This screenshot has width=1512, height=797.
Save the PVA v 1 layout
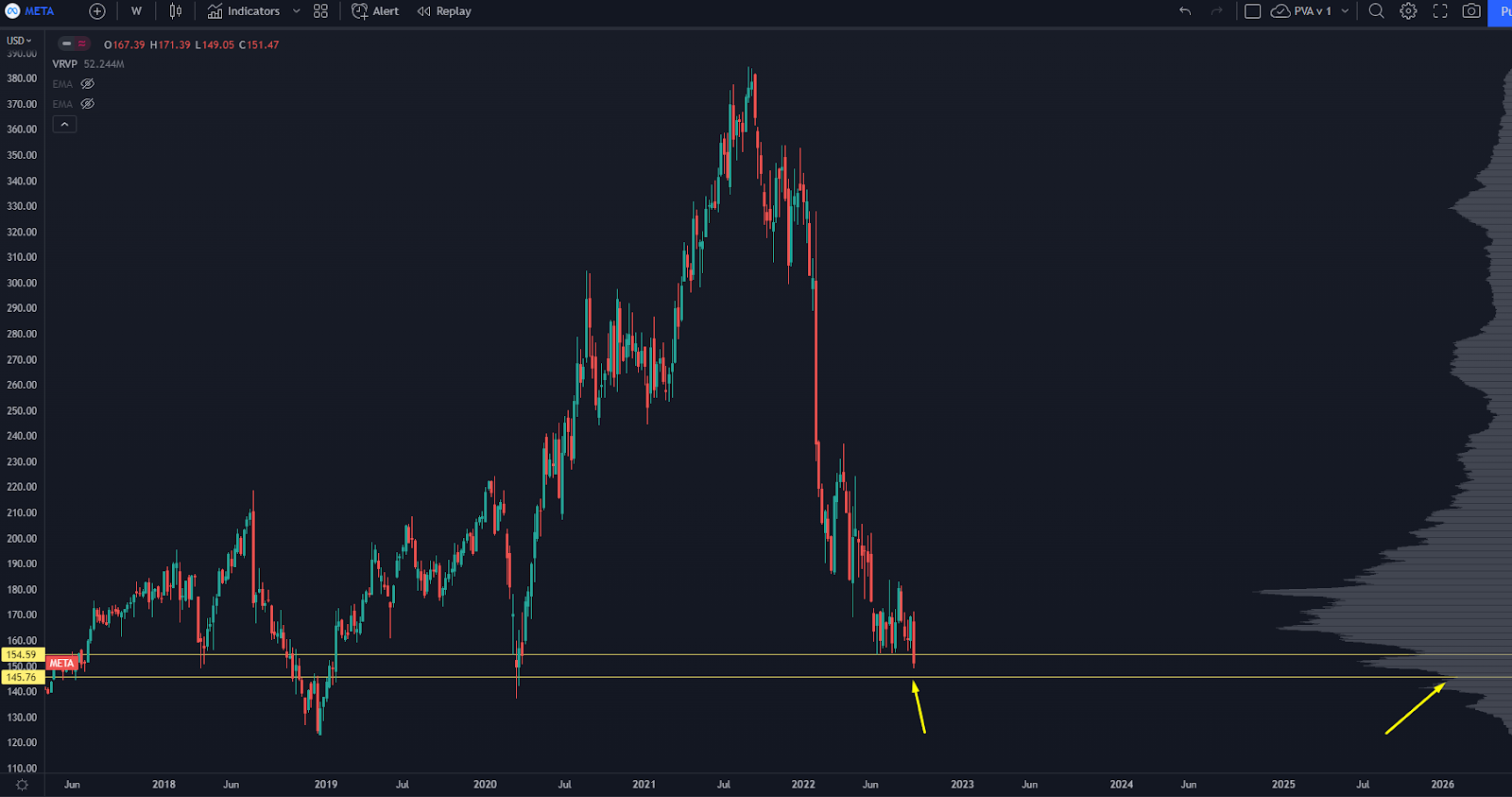pyautogui.click(x=1301, y=11)
